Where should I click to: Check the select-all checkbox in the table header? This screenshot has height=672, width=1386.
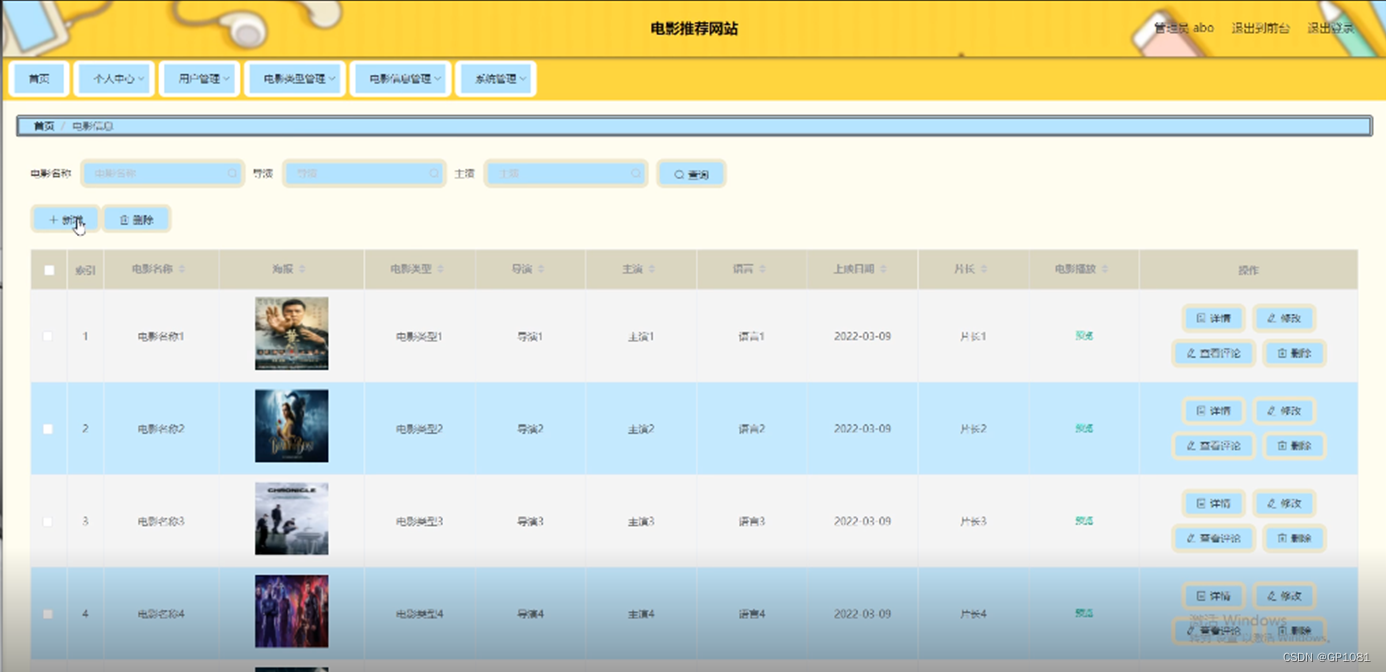click(47, 268)
